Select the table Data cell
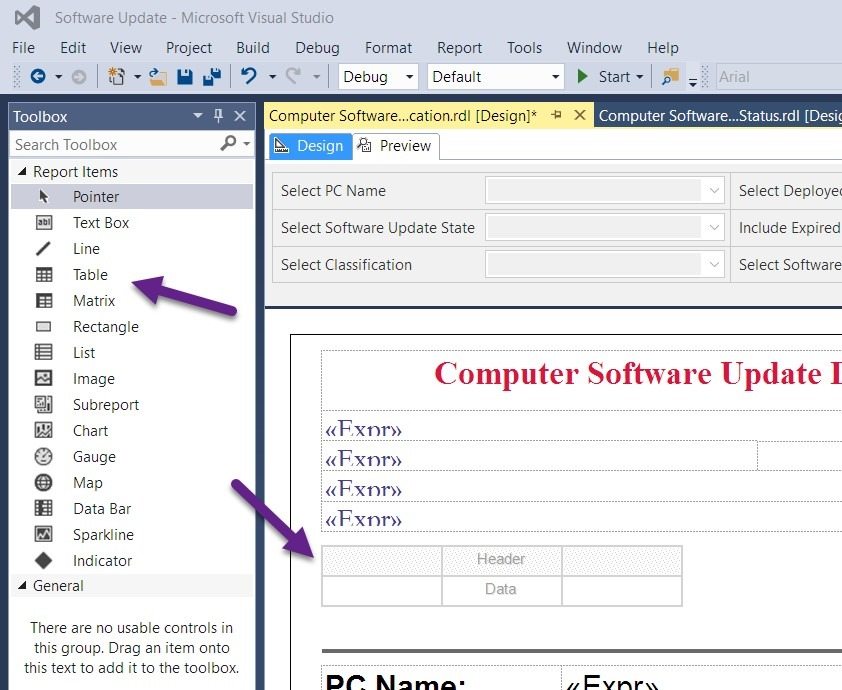Screen dimensions: 842x690 (x=502, y=590)
